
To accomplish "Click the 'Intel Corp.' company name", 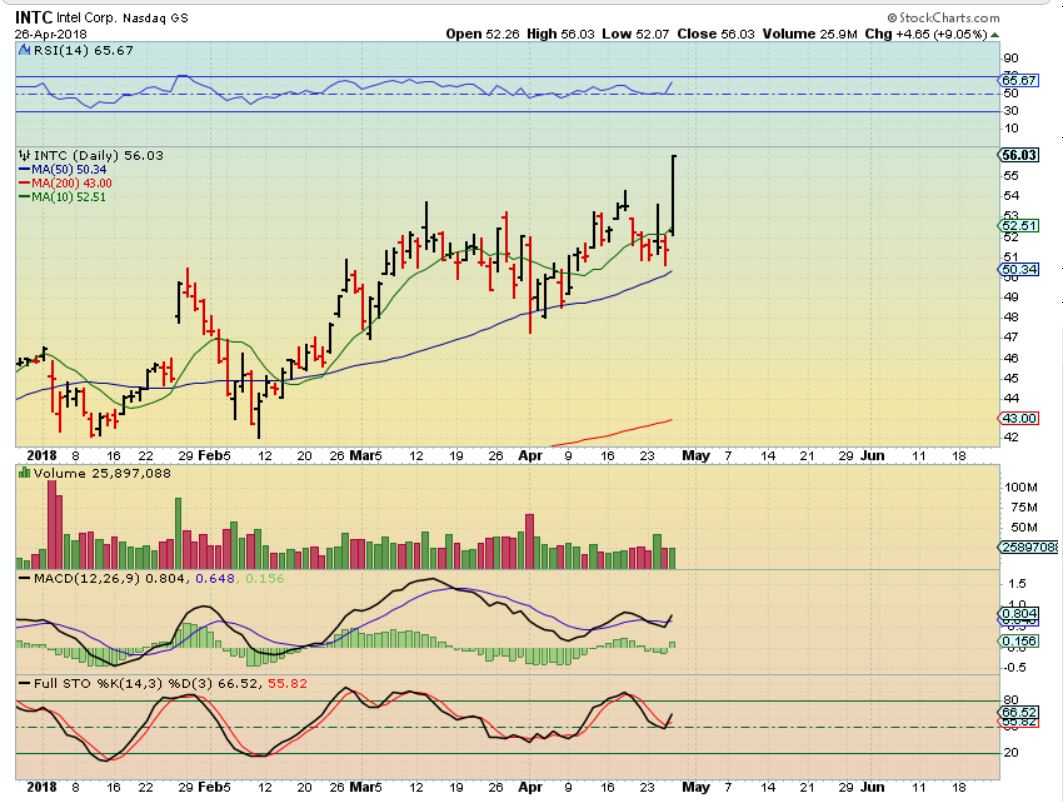I will click(87, 18).
